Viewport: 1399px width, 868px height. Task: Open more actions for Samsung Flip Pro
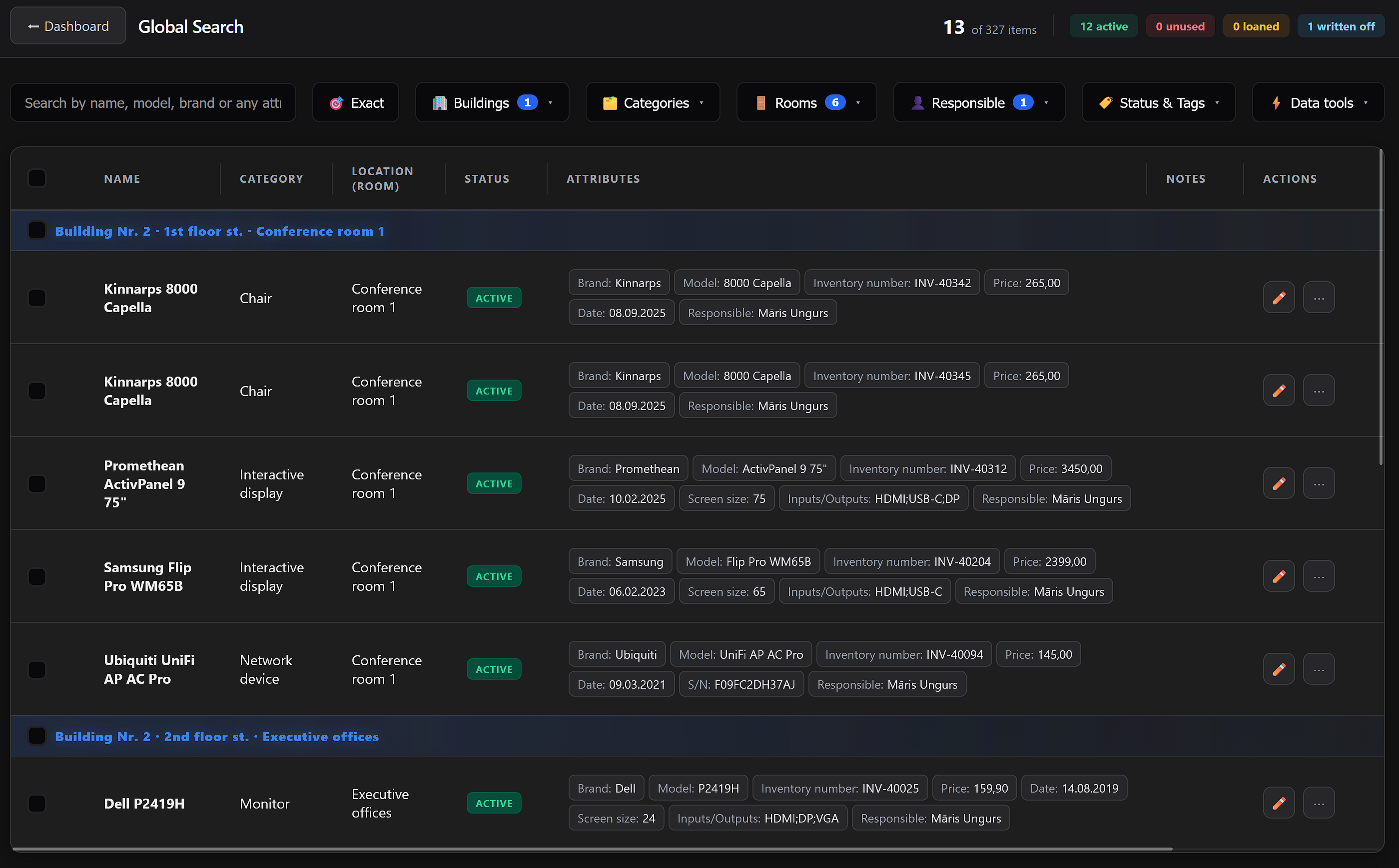pyautogui.click(x=1319, y=576)
